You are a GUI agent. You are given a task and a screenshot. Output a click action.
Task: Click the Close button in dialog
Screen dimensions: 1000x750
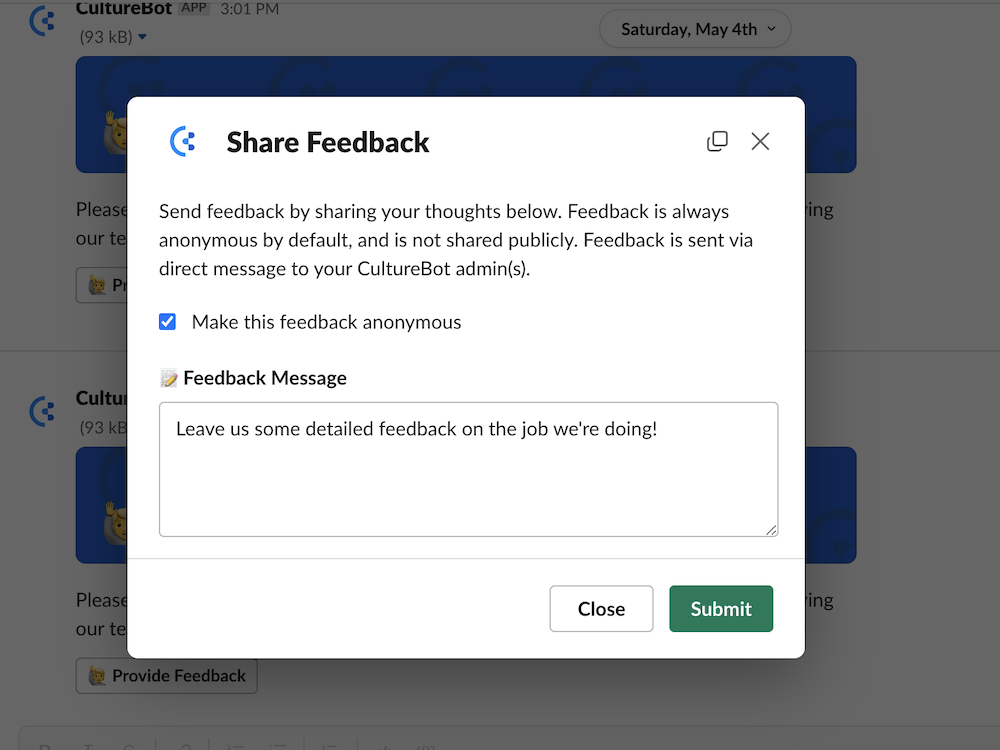click(x=601, y=608)
